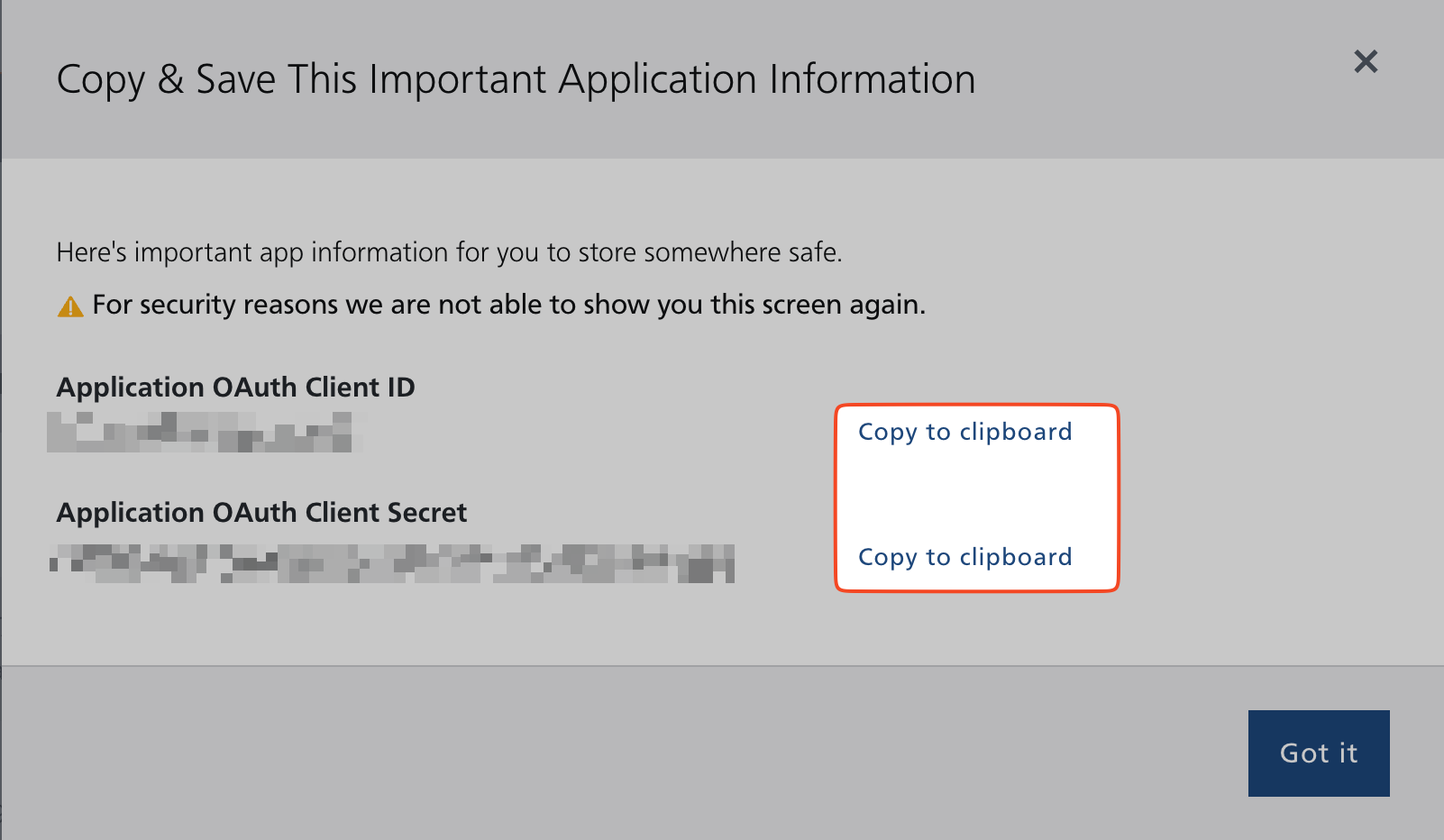
Task: Click the "Here's important app information" sentence
Action: [x=449, y=252]
